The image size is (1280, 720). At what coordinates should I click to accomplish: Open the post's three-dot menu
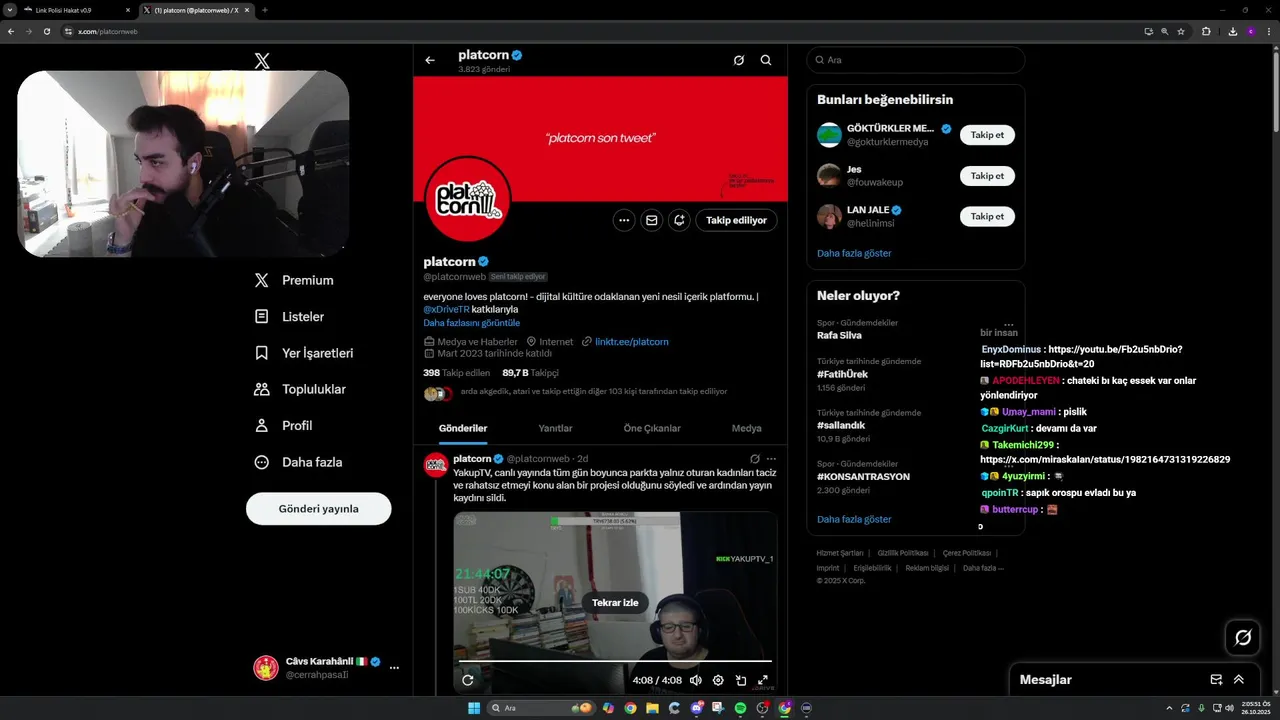pyautogui.click(x=771, y=459)
